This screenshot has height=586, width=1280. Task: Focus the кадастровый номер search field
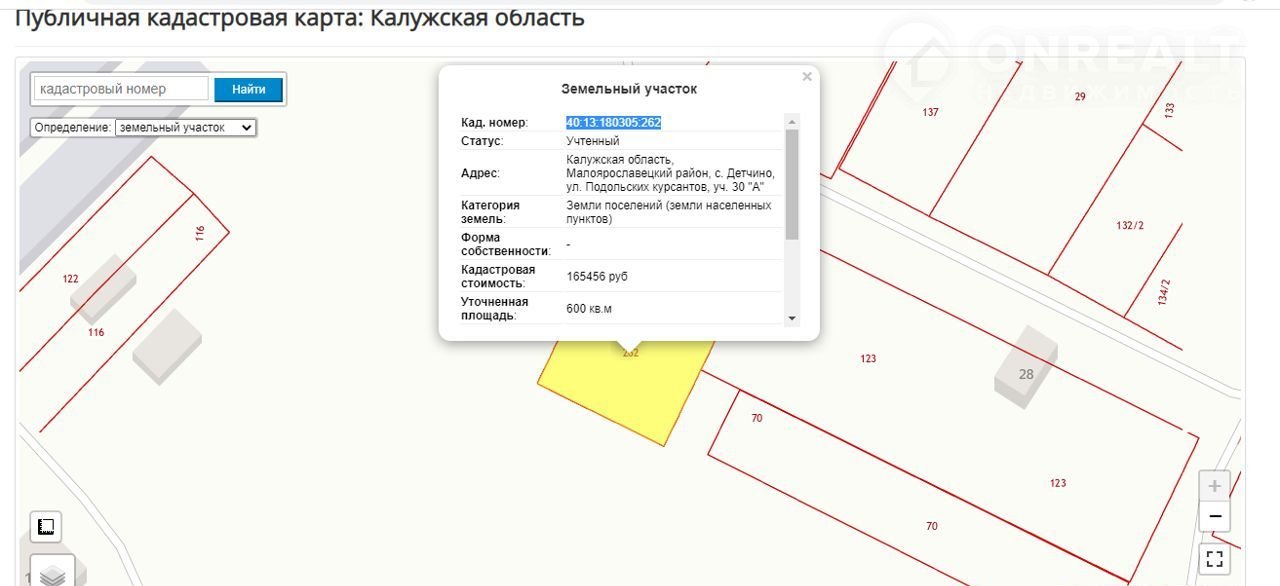(x=121, y=89)
